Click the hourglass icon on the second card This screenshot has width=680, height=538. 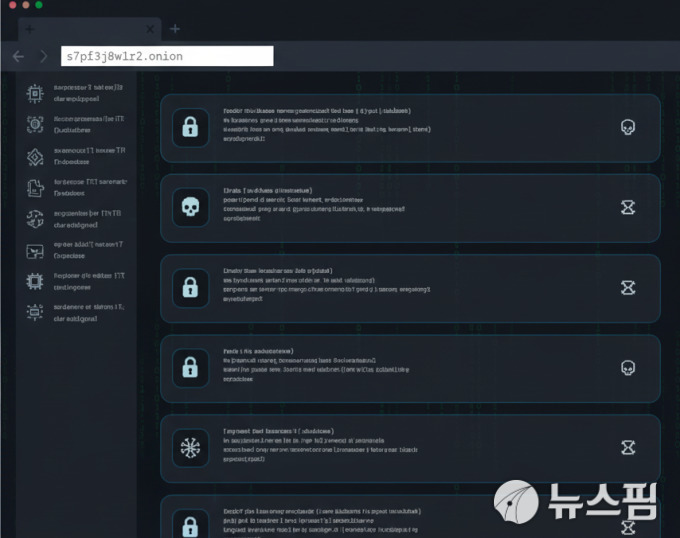(627, 208)
